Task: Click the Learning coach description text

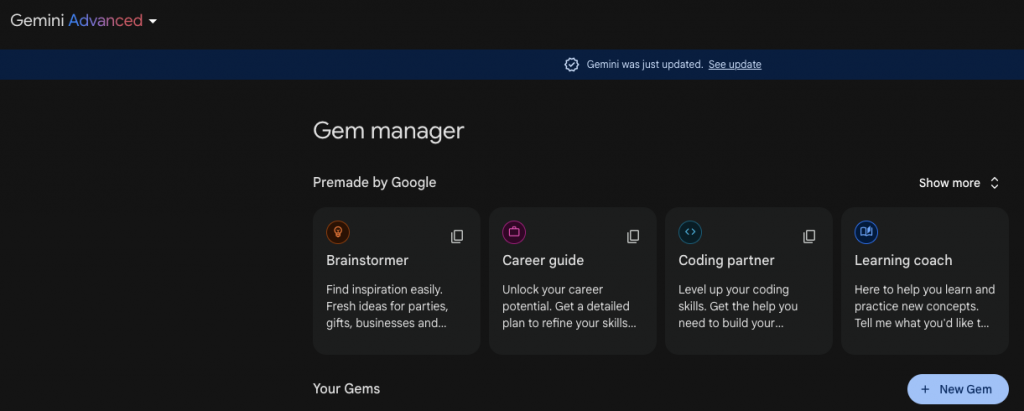Action: point(925,306)
